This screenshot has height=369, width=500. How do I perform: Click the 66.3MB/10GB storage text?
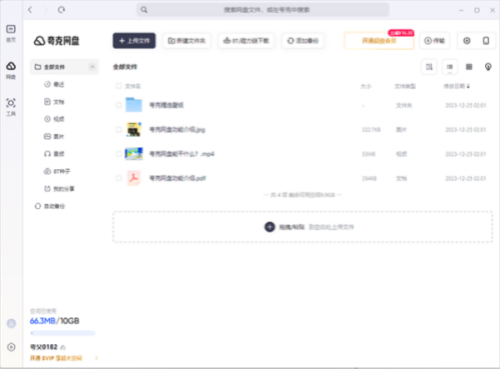[55, 321]
